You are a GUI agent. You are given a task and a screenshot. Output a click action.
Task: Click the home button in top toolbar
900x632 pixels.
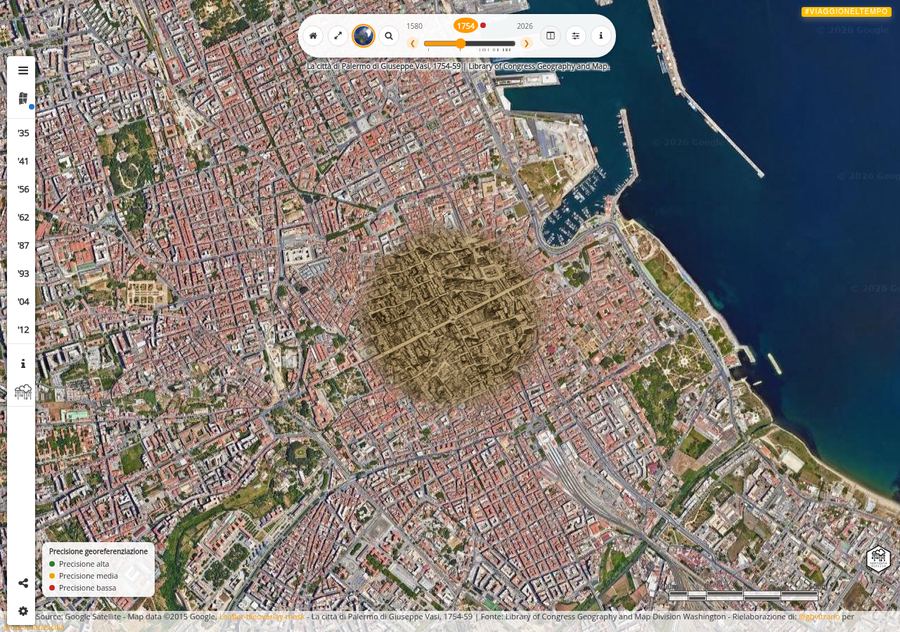coord(313,36)
